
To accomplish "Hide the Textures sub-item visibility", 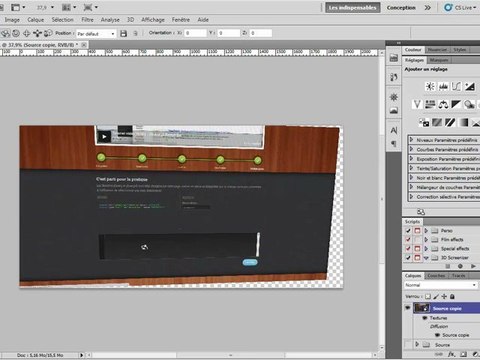I will coord(425,318).
